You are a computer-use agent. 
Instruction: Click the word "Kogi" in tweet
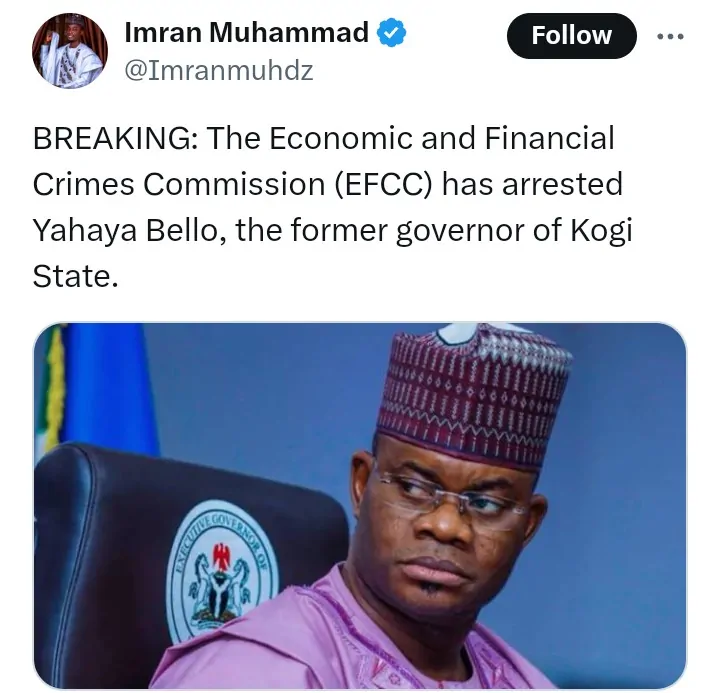tap(600, 230)
